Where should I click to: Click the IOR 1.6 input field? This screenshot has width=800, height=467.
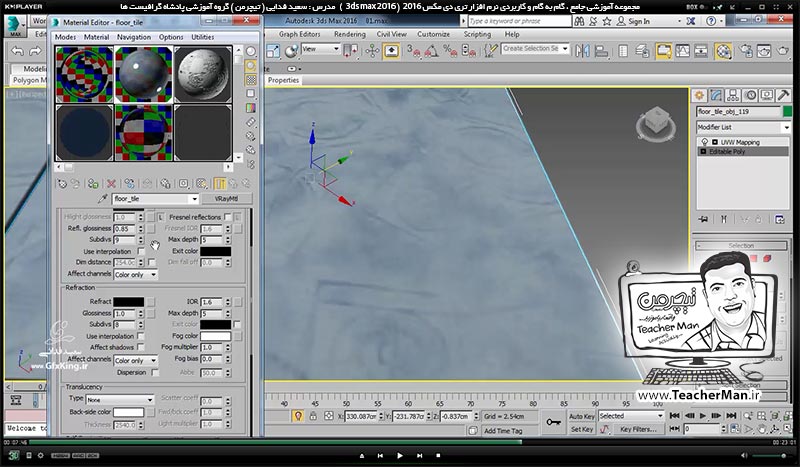point(211,302)
